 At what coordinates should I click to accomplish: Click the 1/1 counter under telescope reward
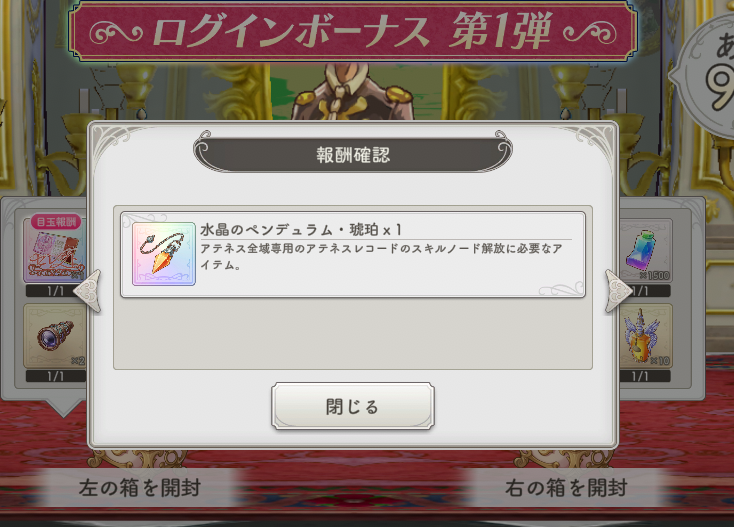tap(55, 376)
